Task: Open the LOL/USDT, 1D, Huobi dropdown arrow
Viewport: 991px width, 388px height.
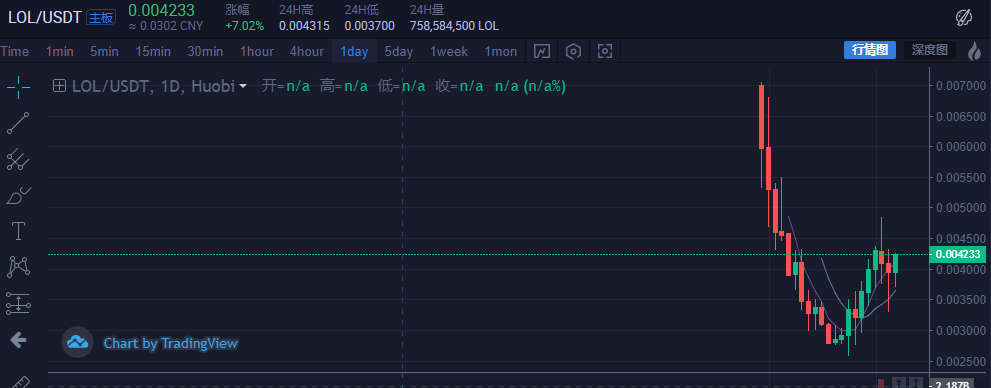Action: tap(243, 87)
